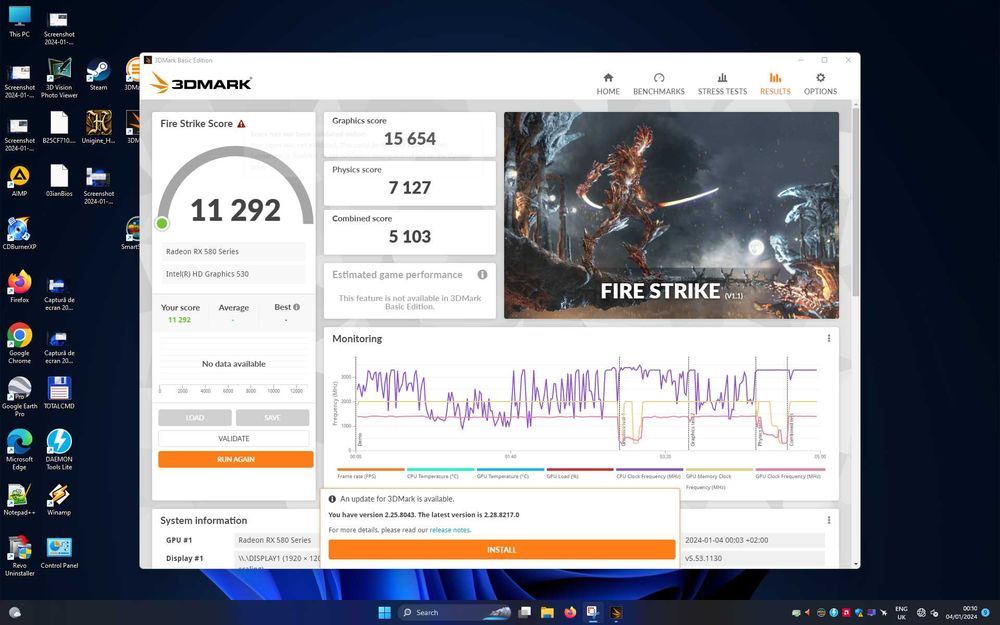Toggle GPU Memory Clock legend in Monitoring

[719, 478]
